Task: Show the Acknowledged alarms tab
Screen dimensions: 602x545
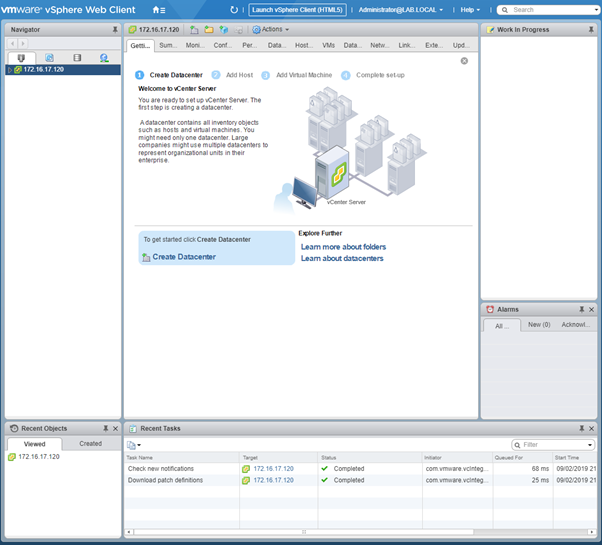Action: (576, 325)
